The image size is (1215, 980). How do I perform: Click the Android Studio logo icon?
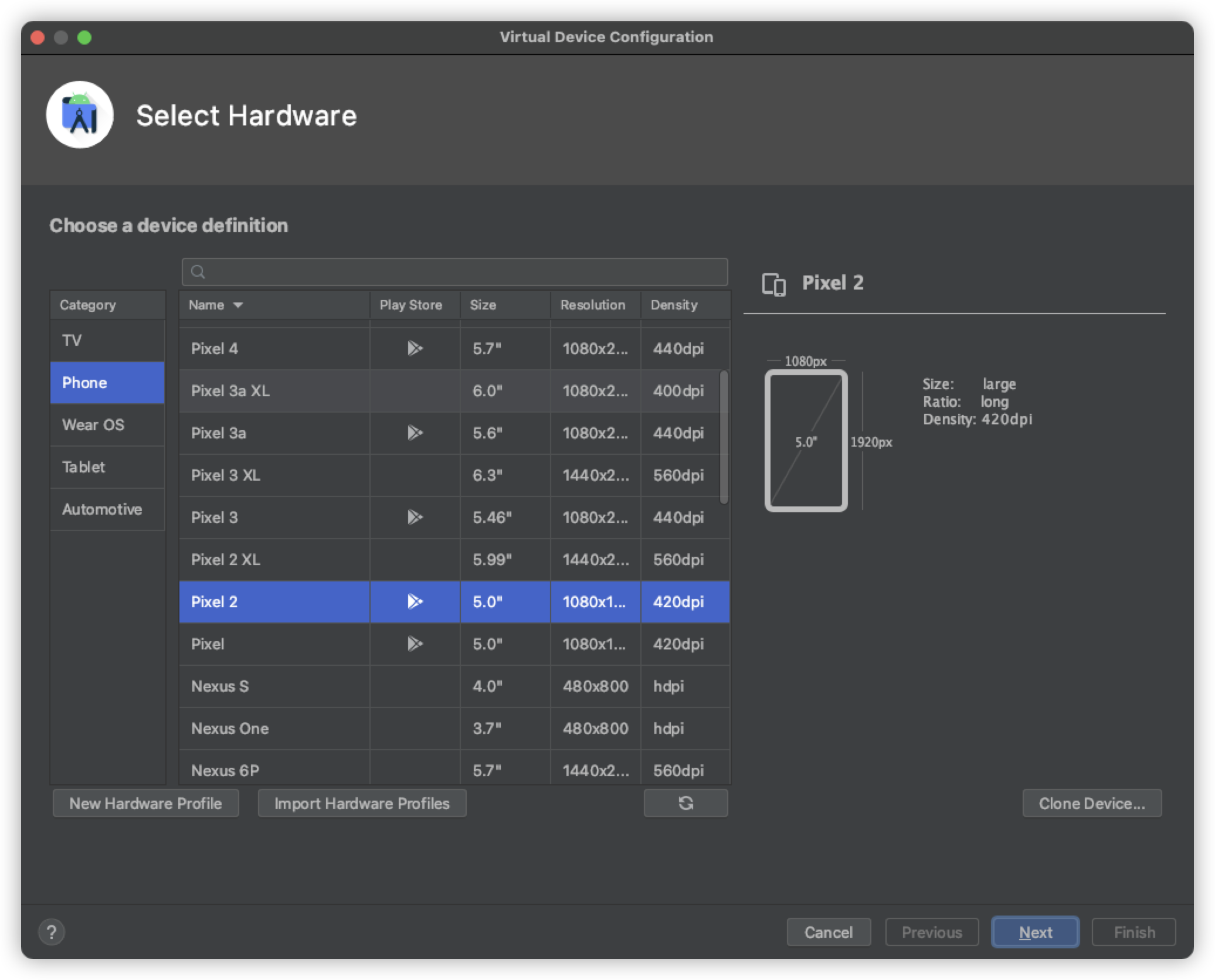[x=80, y=115]
